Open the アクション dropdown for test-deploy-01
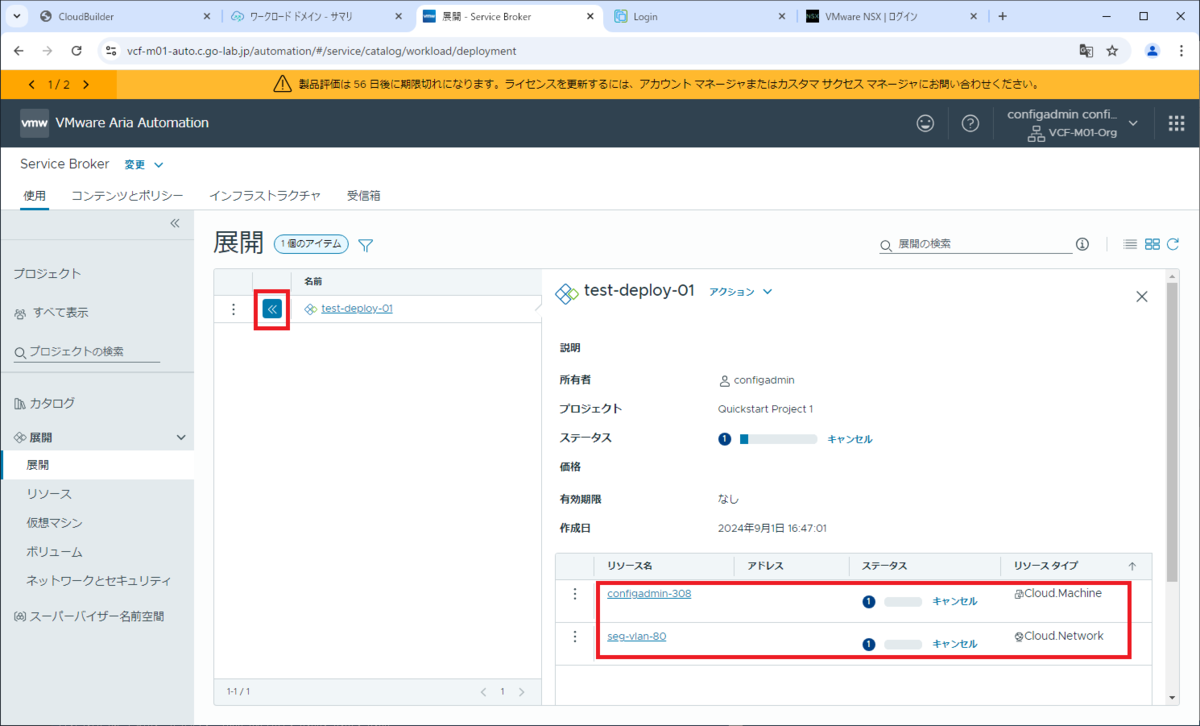 [x=741, y=292]
